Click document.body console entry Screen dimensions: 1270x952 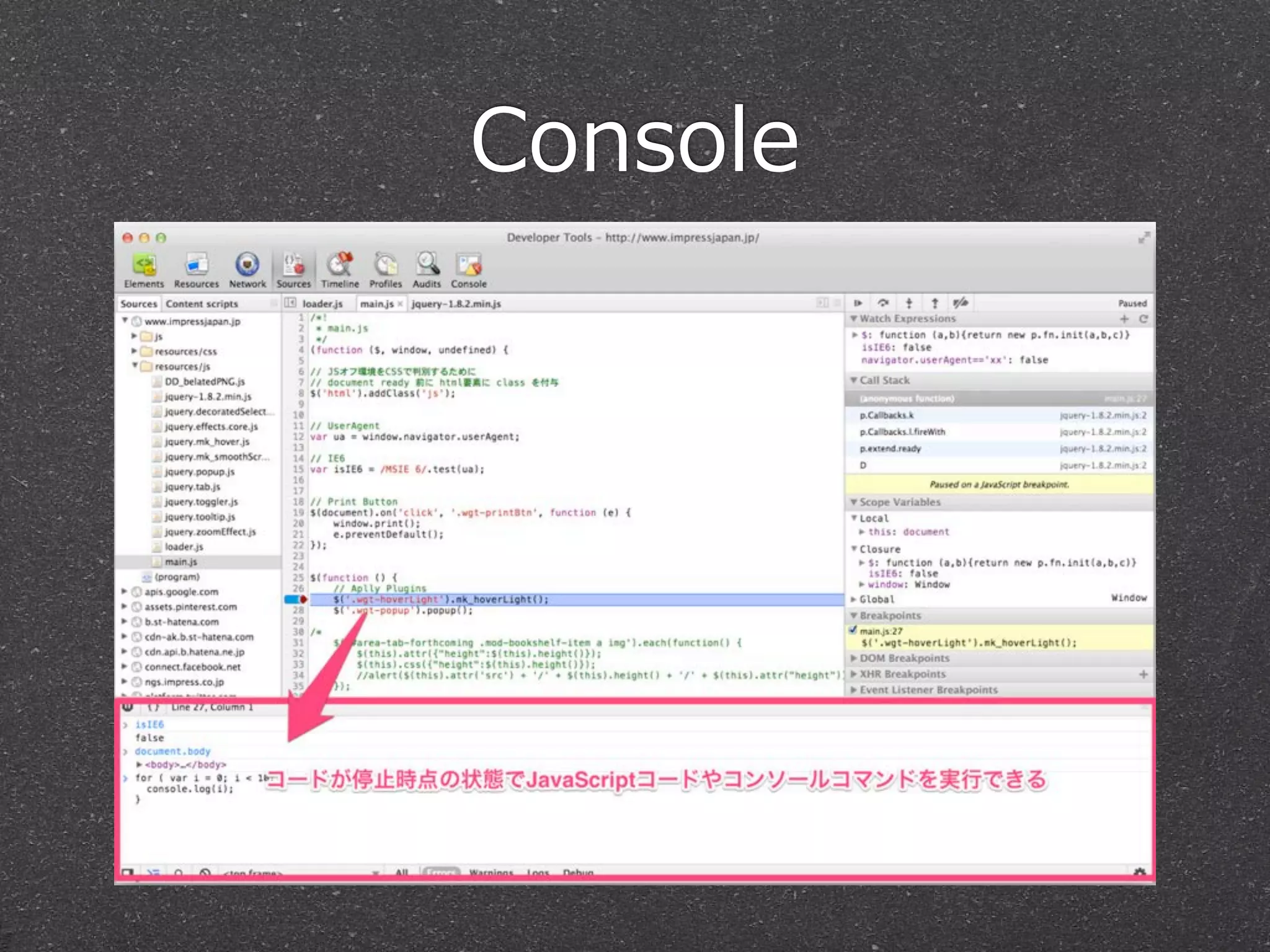click(x=172, y=751)
